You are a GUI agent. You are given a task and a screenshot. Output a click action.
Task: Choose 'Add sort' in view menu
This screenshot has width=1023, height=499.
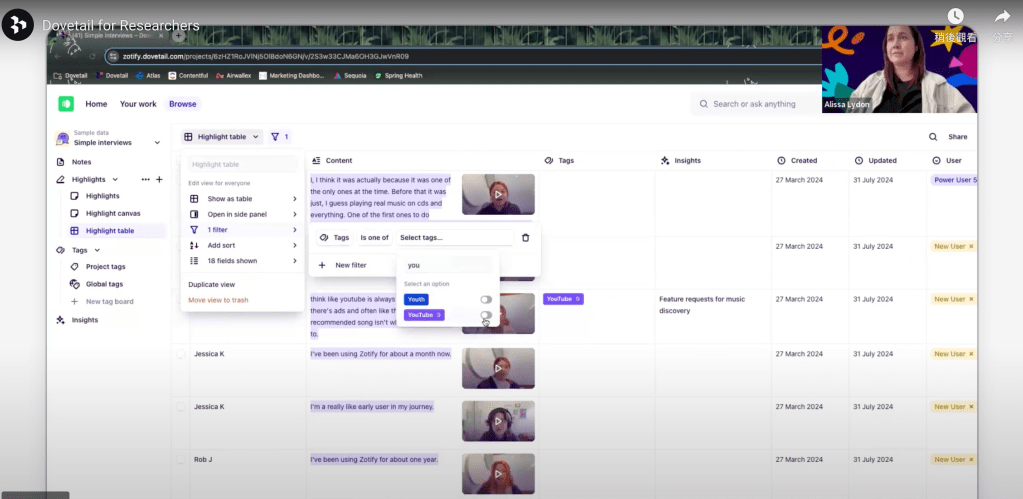click(243, 245)
